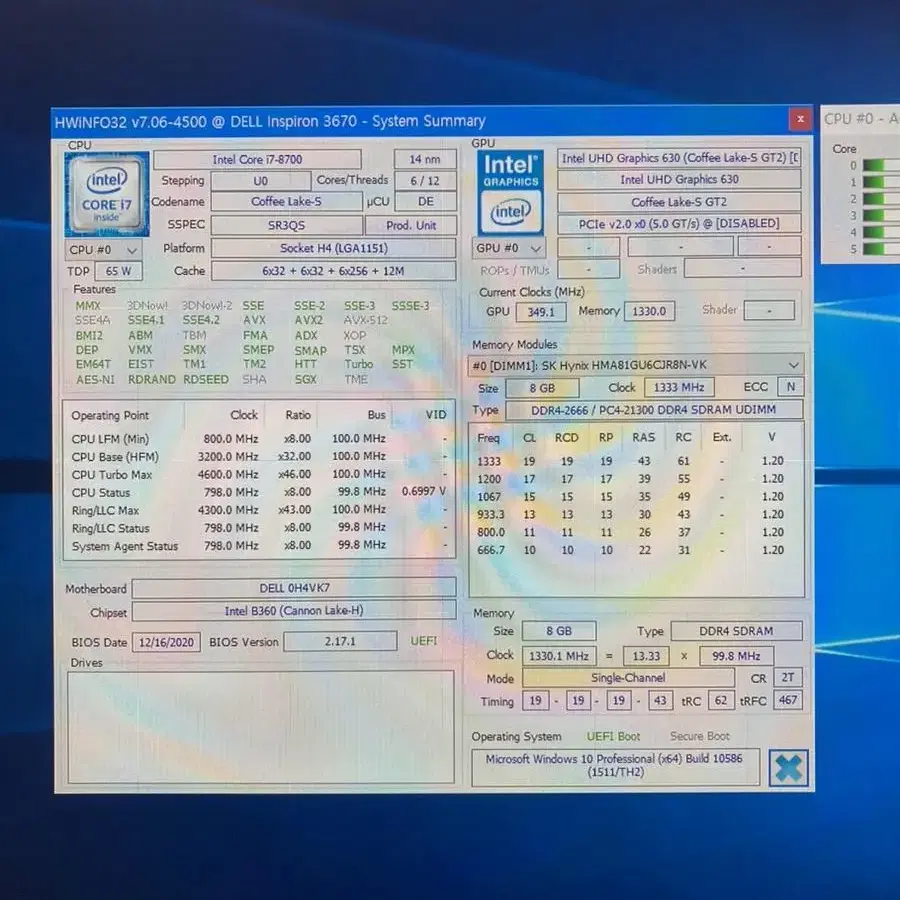Click the BIOS Date 12/16/2020 field
This screenshot has width=900, height=900.
166,642
